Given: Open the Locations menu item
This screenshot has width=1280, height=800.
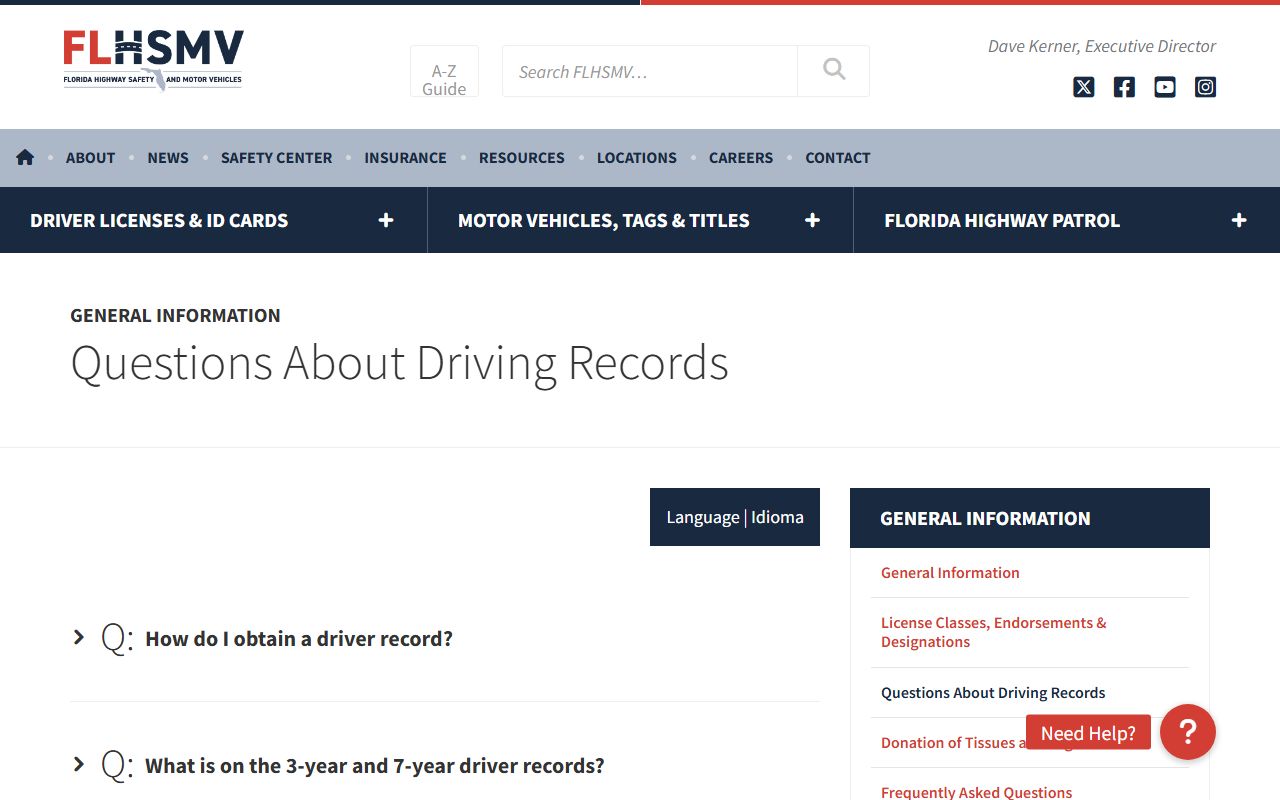Looking at the screenshot, I should (x=637, y=158).
